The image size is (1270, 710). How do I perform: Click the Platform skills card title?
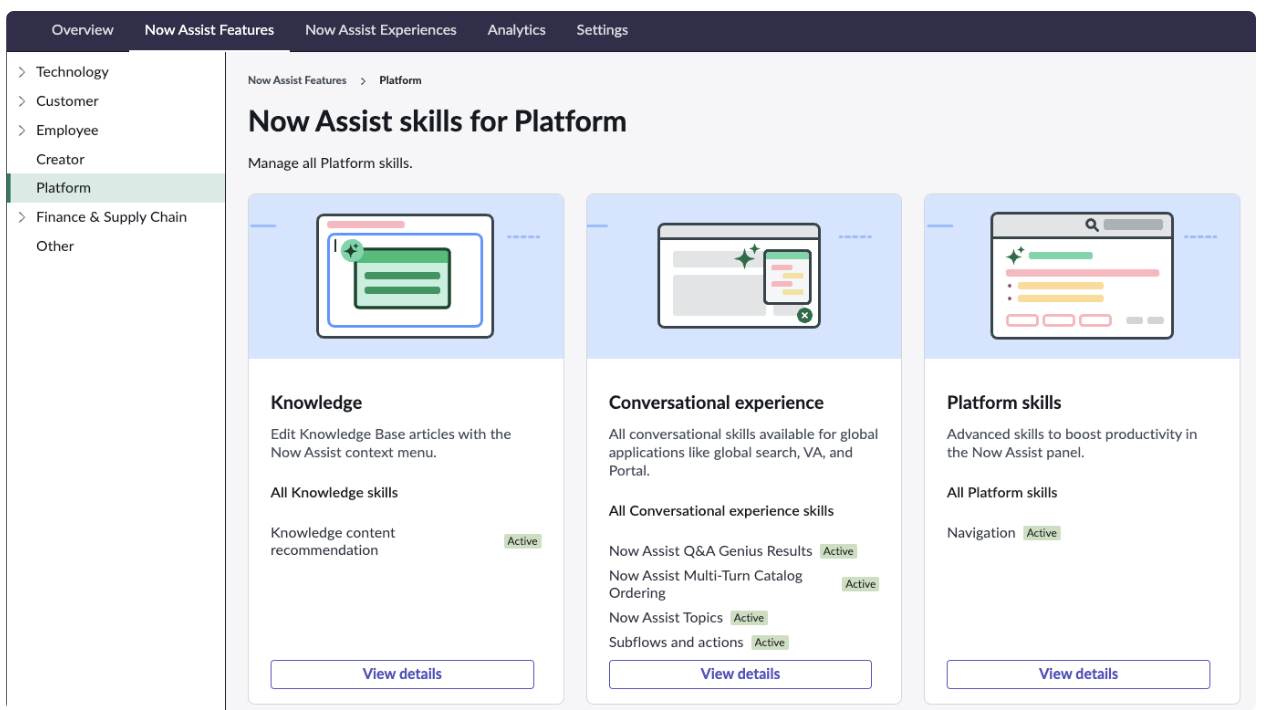(1004, 403)
